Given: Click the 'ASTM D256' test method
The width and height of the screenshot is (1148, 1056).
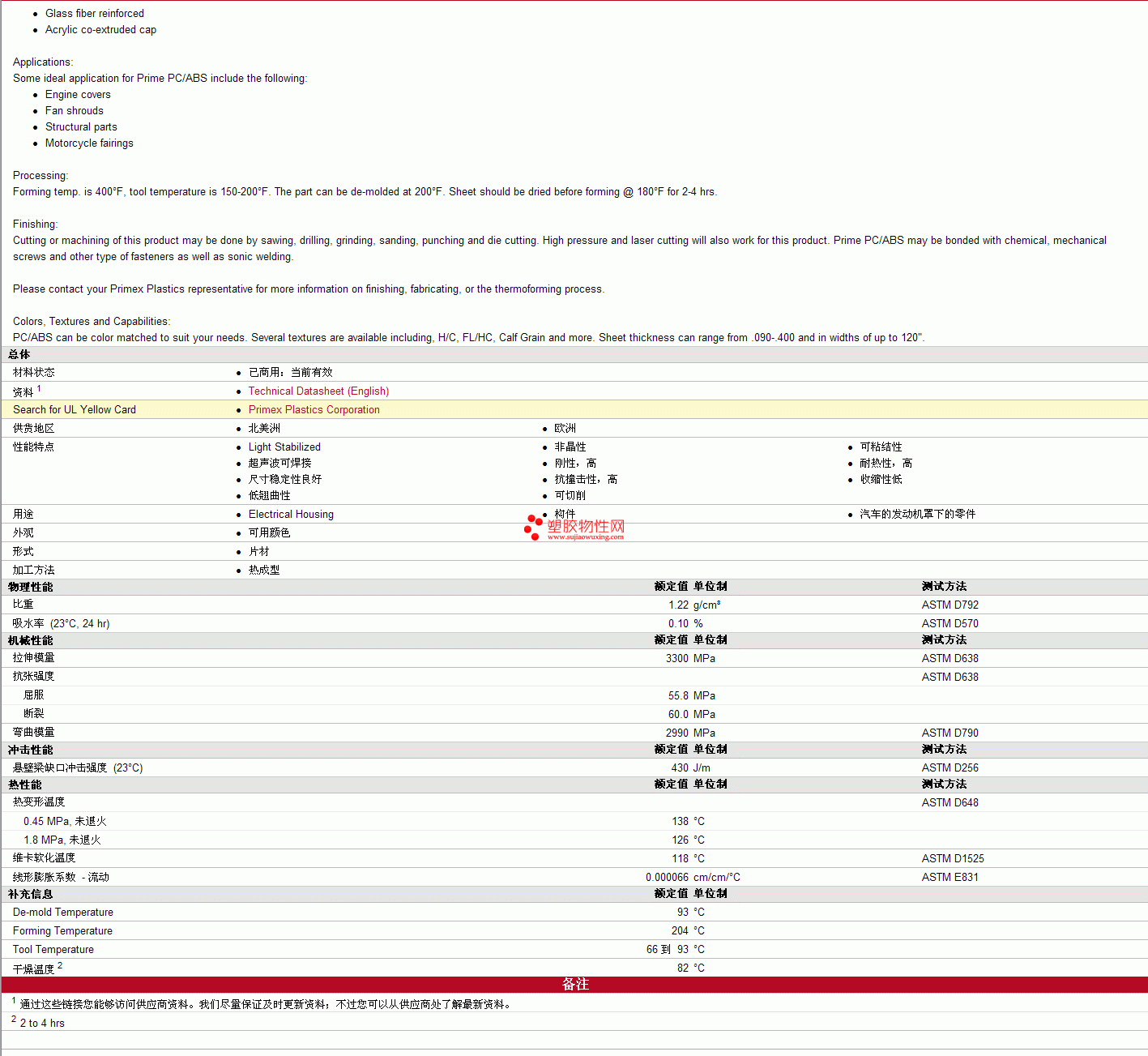Looking at the screenshot, I should (950, 767).
